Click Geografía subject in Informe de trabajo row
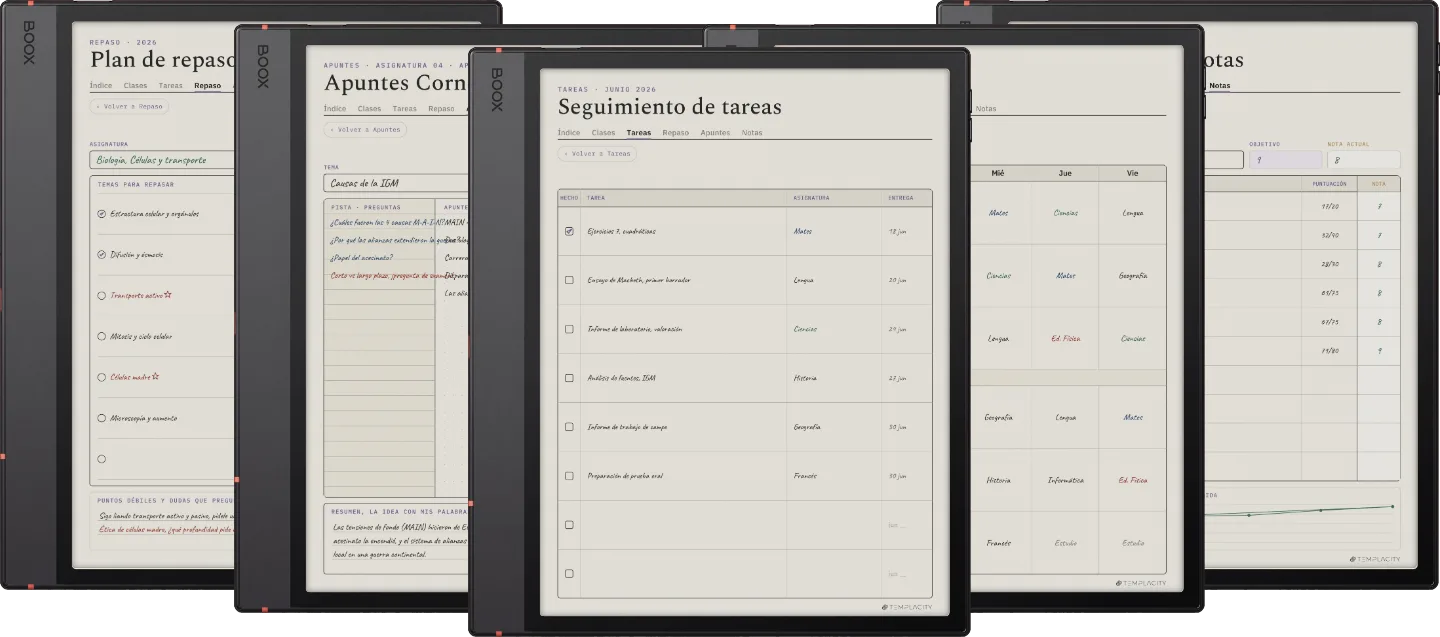The width and height of the screenshot is (1440, 637). [807, 427]
